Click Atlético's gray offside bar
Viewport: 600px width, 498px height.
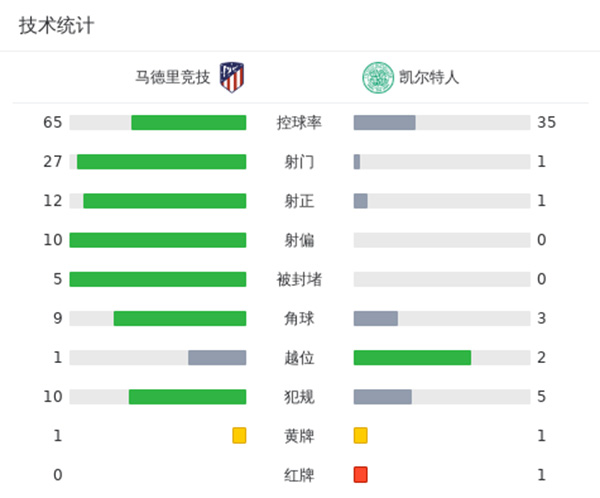[x=217, y=358]
